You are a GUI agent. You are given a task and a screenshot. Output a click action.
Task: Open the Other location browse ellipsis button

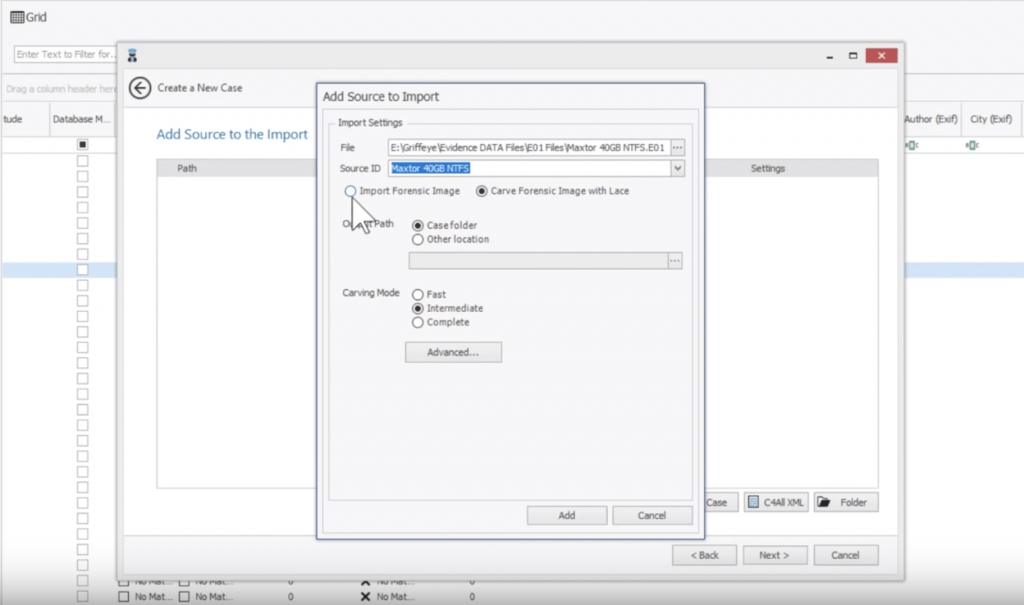coord(676,260)
